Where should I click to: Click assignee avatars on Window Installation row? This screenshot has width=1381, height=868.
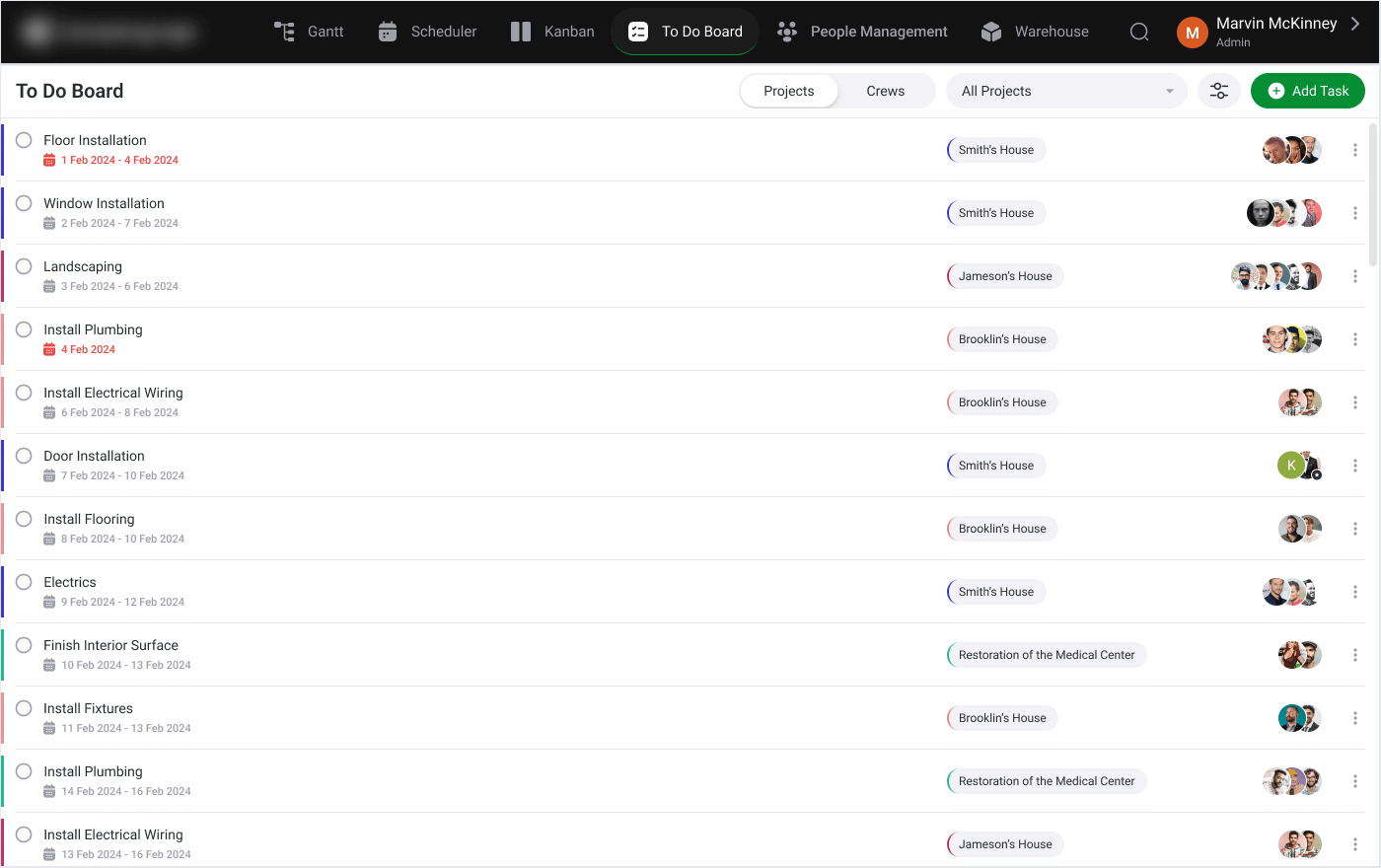pyautogui.click(x=1283, y=213)
